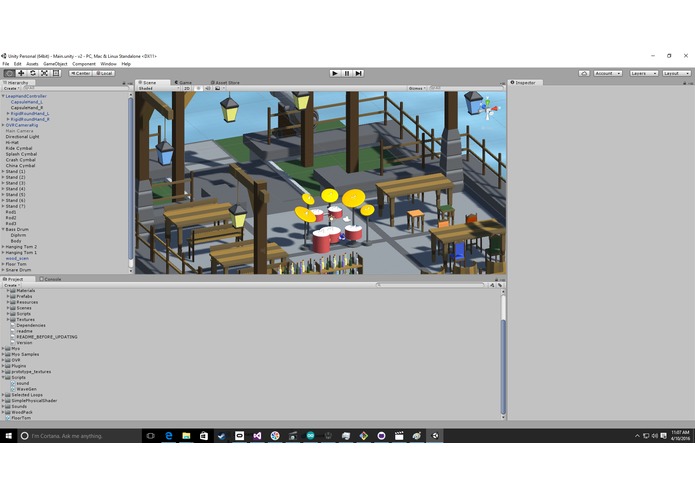Toggle 2D scene view mode
Viewport: 695px width, 494px height.
click(x=187, y=88)
